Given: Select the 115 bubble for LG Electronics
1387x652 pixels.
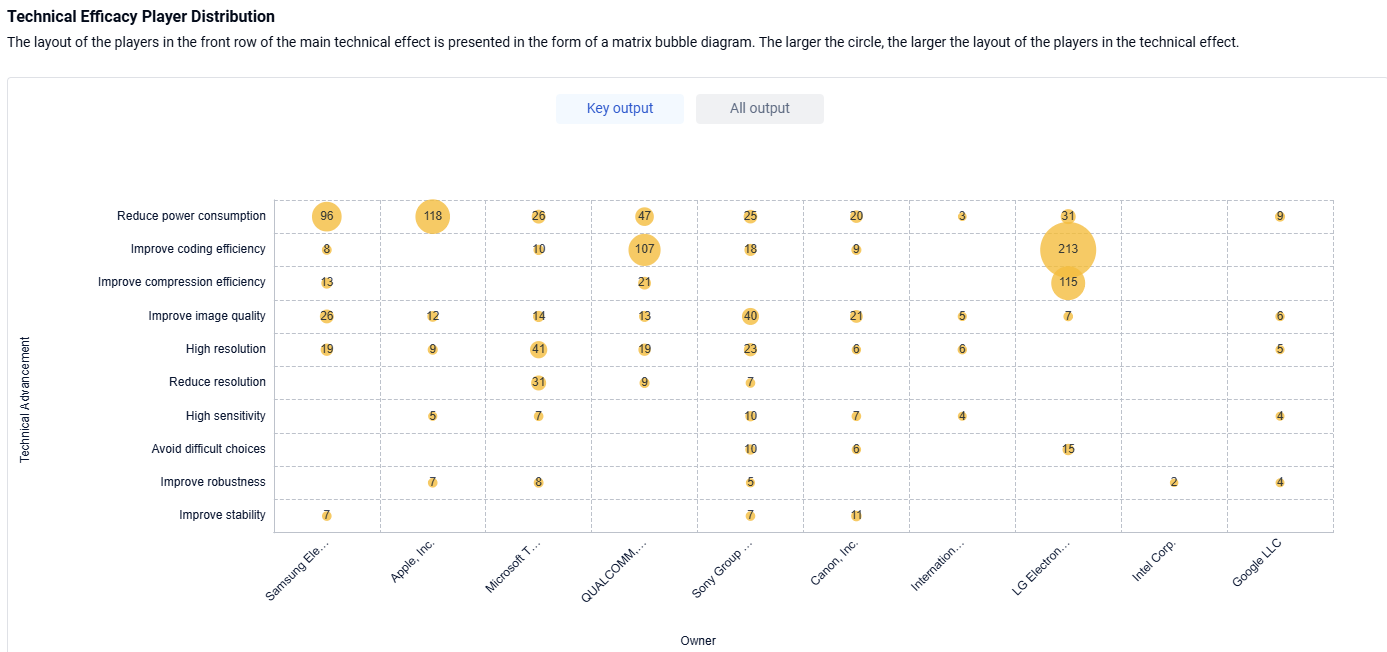Looking at the screenshot, I should [1068, 283].
